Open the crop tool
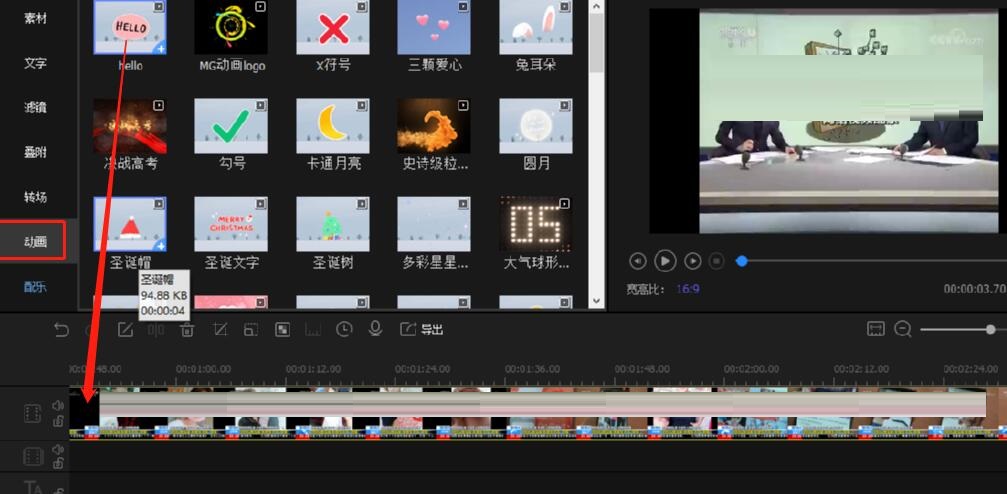The width and height of the screenshot is (1007, 494). 220,330
